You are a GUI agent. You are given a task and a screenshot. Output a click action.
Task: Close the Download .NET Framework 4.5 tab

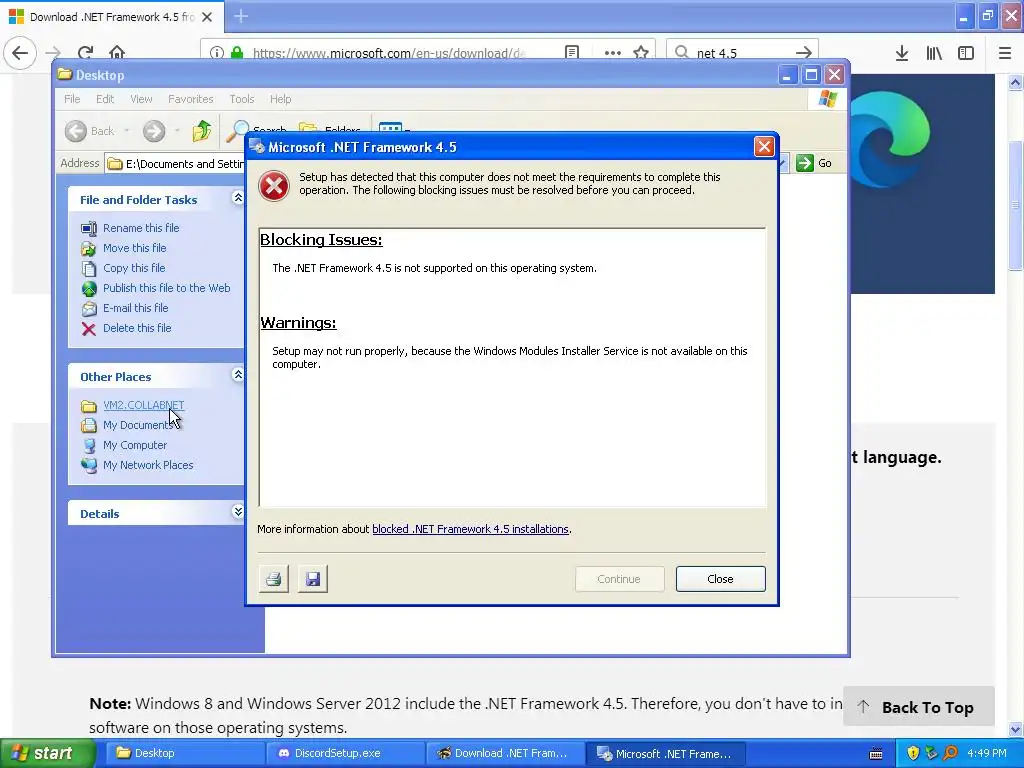click(x=207, y=17)
